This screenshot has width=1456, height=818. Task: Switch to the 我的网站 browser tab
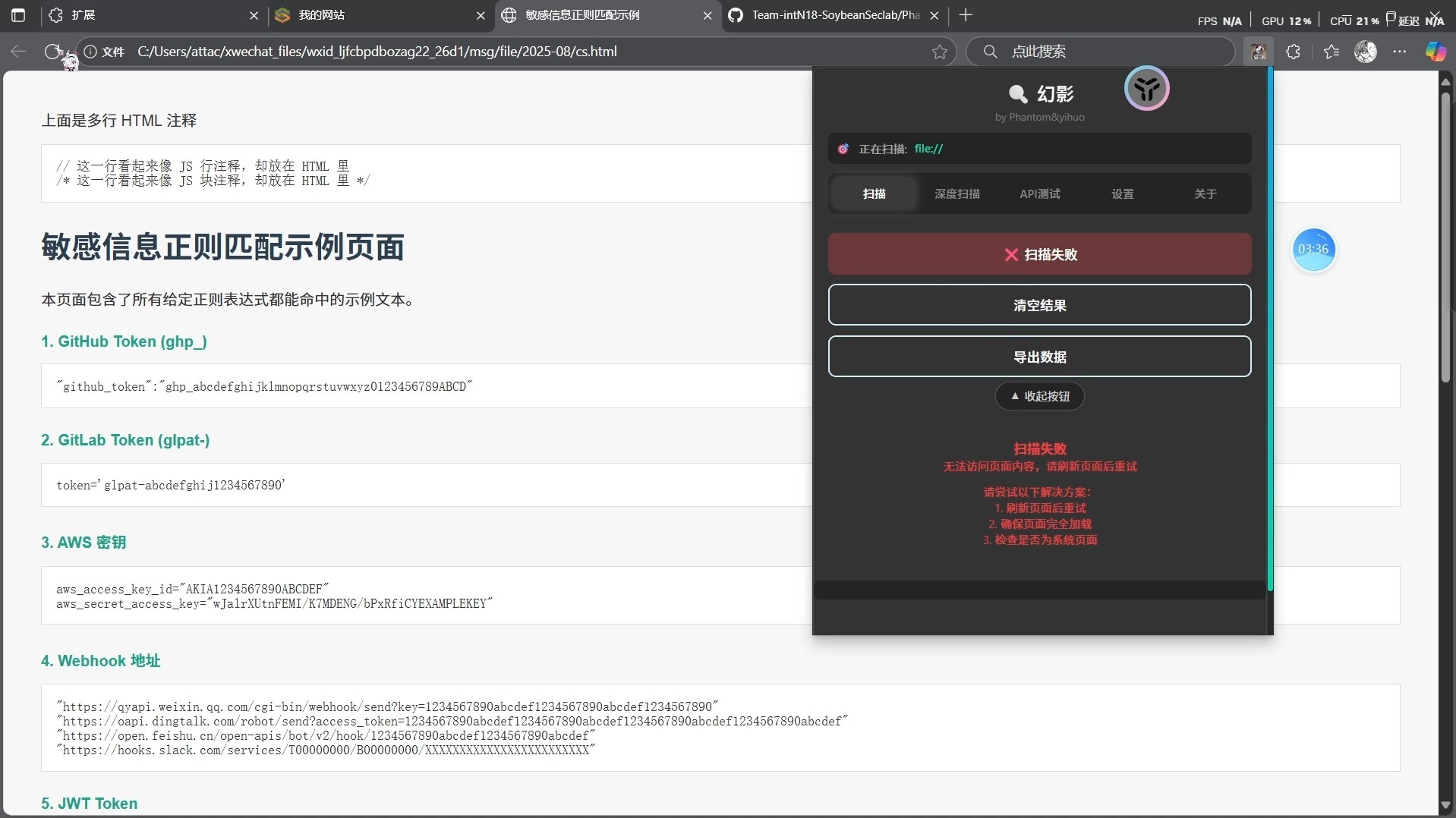coord(380,15)
